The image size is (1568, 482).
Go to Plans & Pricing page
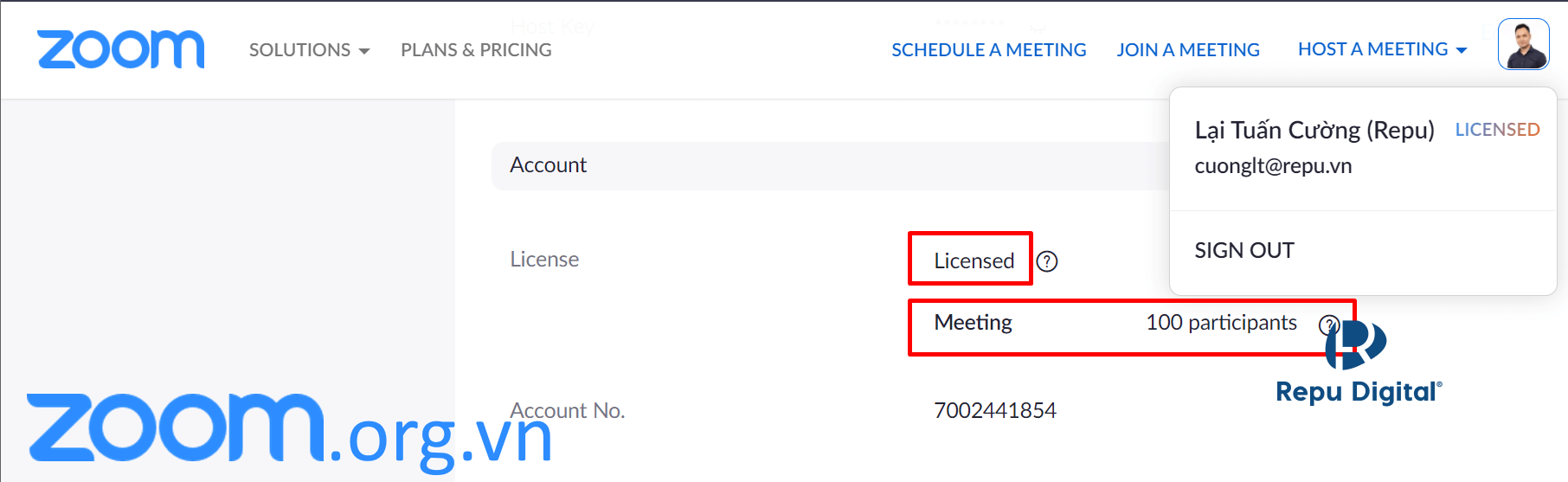476,50
